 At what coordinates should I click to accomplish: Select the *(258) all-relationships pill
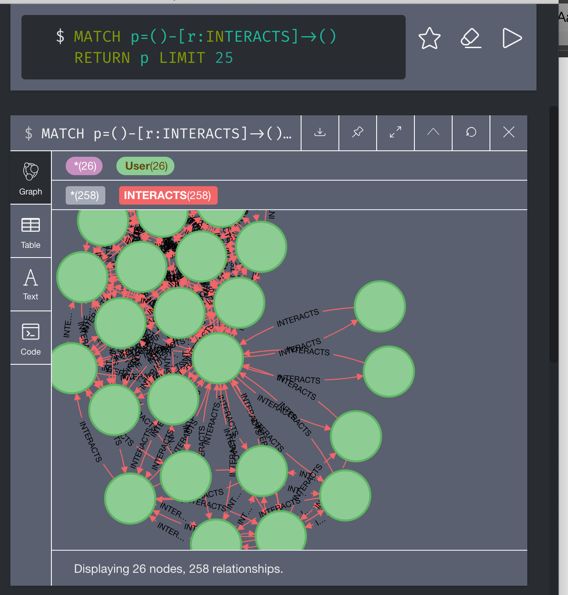(85, 195)
